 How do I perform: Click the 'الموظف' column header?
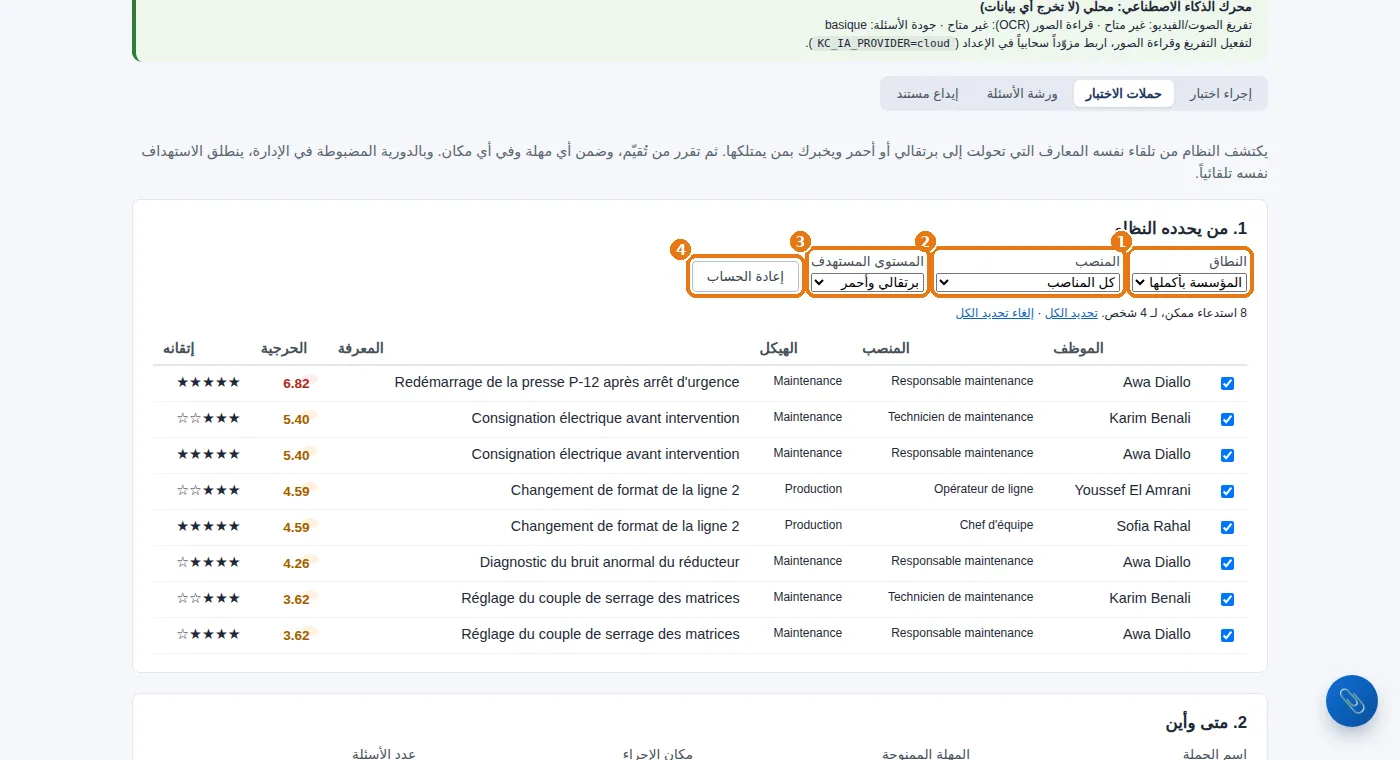tap(1079, 348)
